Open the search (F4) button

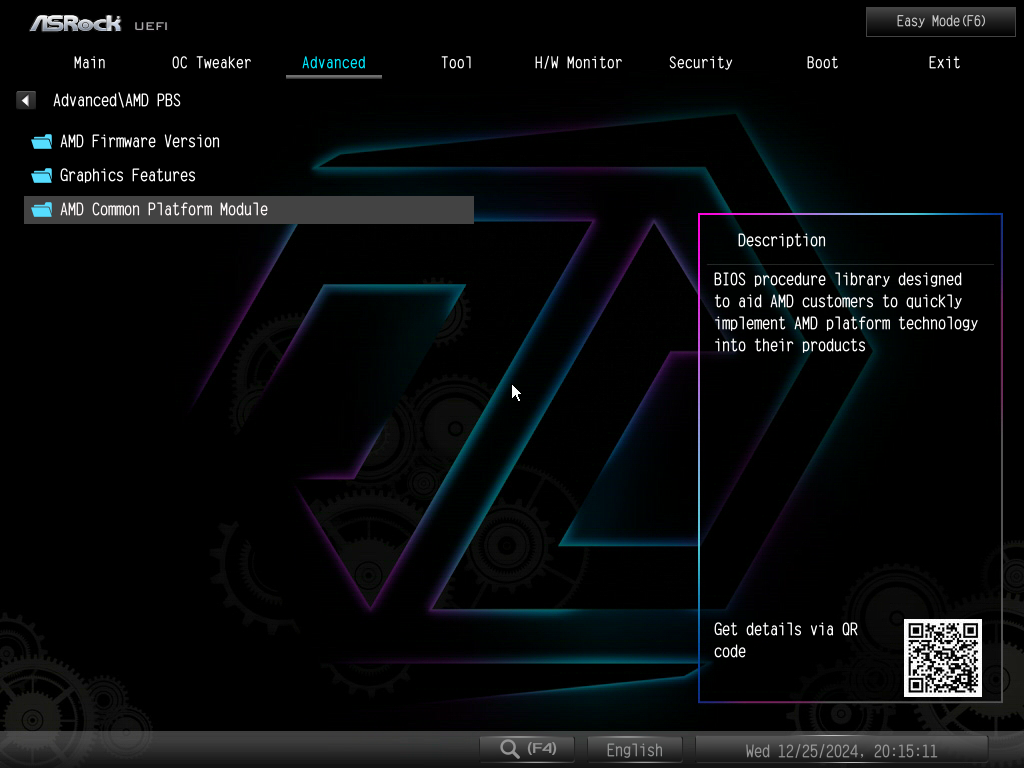click(x=527, y=749)
